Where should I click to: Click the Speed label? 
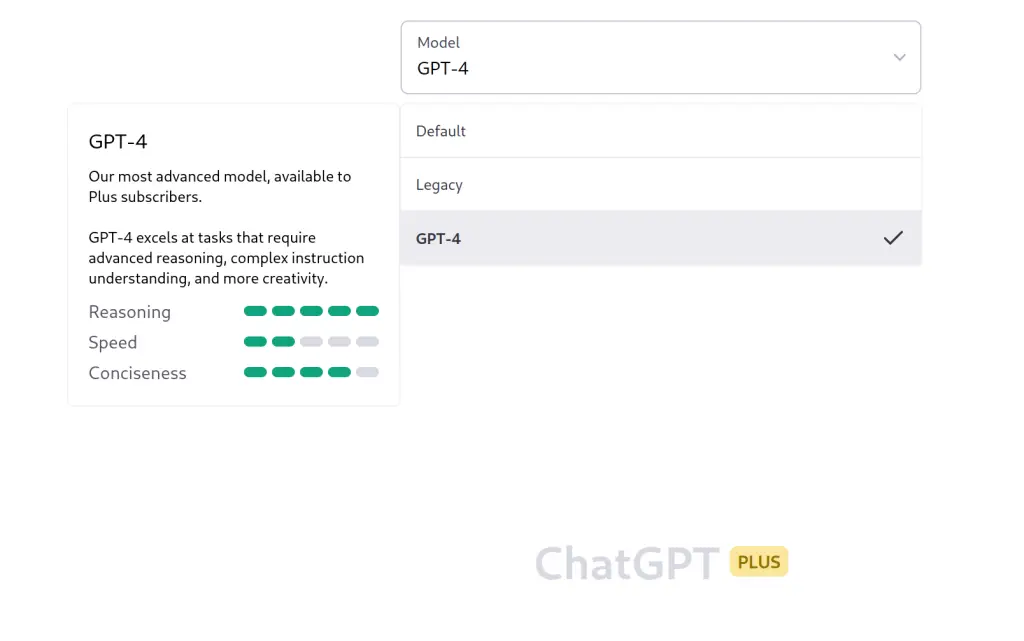(x=113, y=342)
